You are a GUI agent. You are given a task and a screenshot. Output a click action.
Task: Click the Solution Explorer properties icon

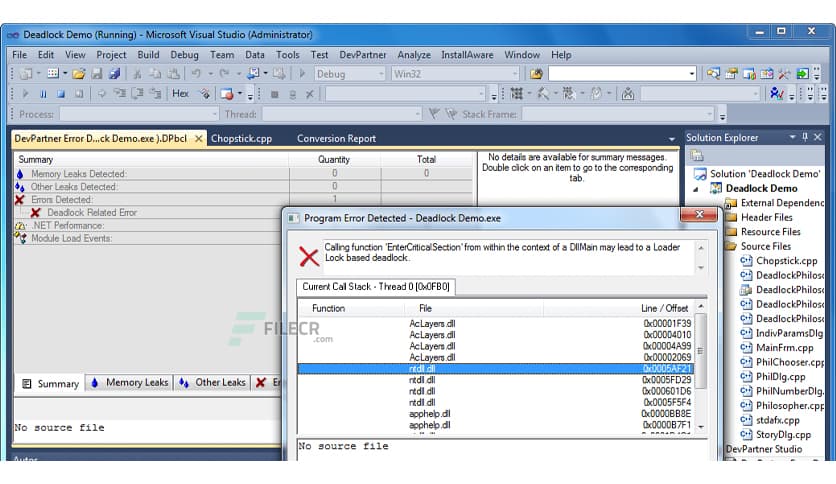[697, 156]
